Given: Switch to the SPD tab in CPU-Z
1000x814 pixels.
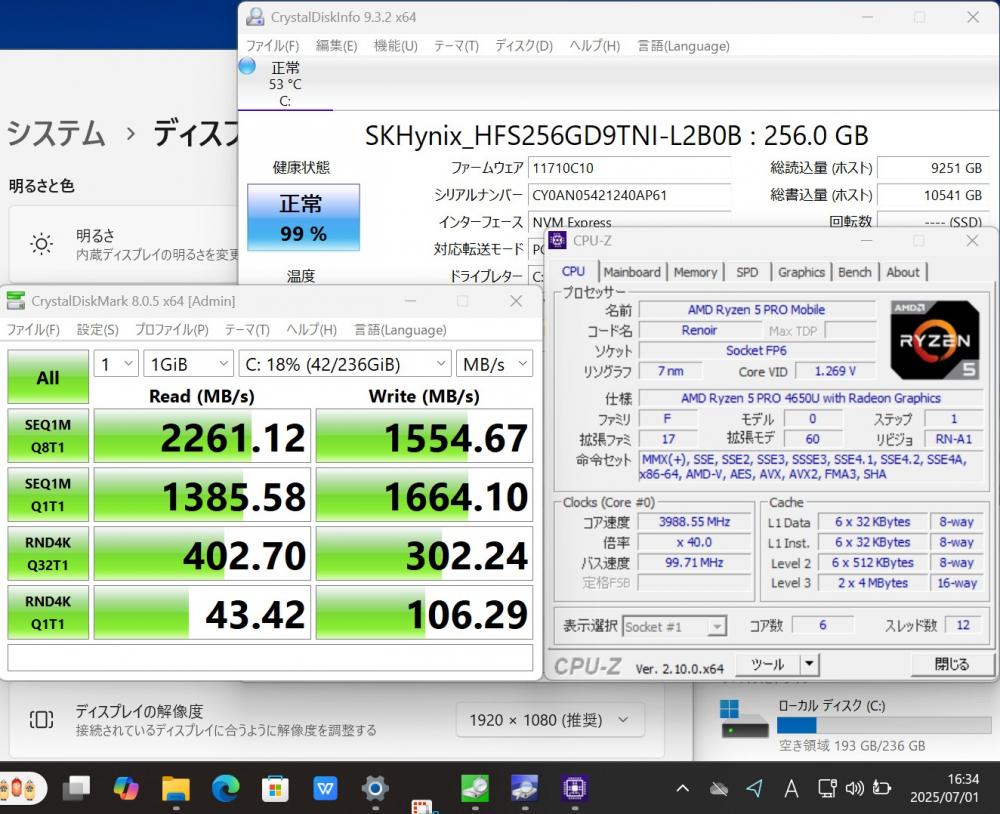Looking at the screenshot, I should (747, 272).
